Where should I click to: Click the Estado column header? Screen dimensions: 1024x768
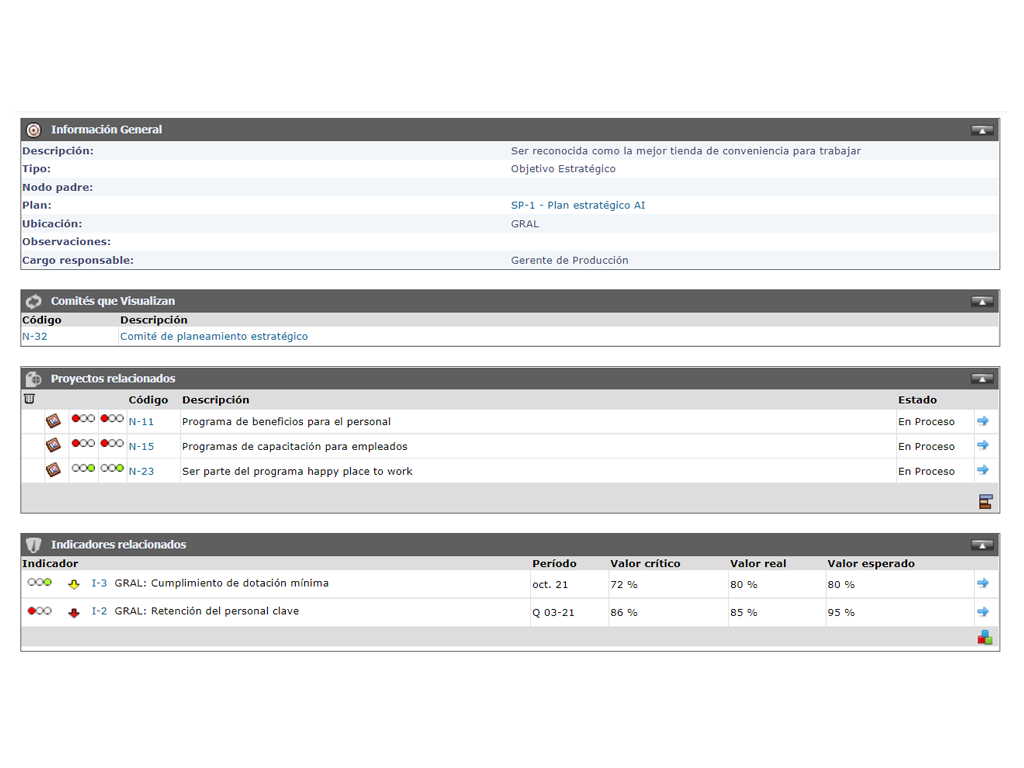(x=917, y=400)
